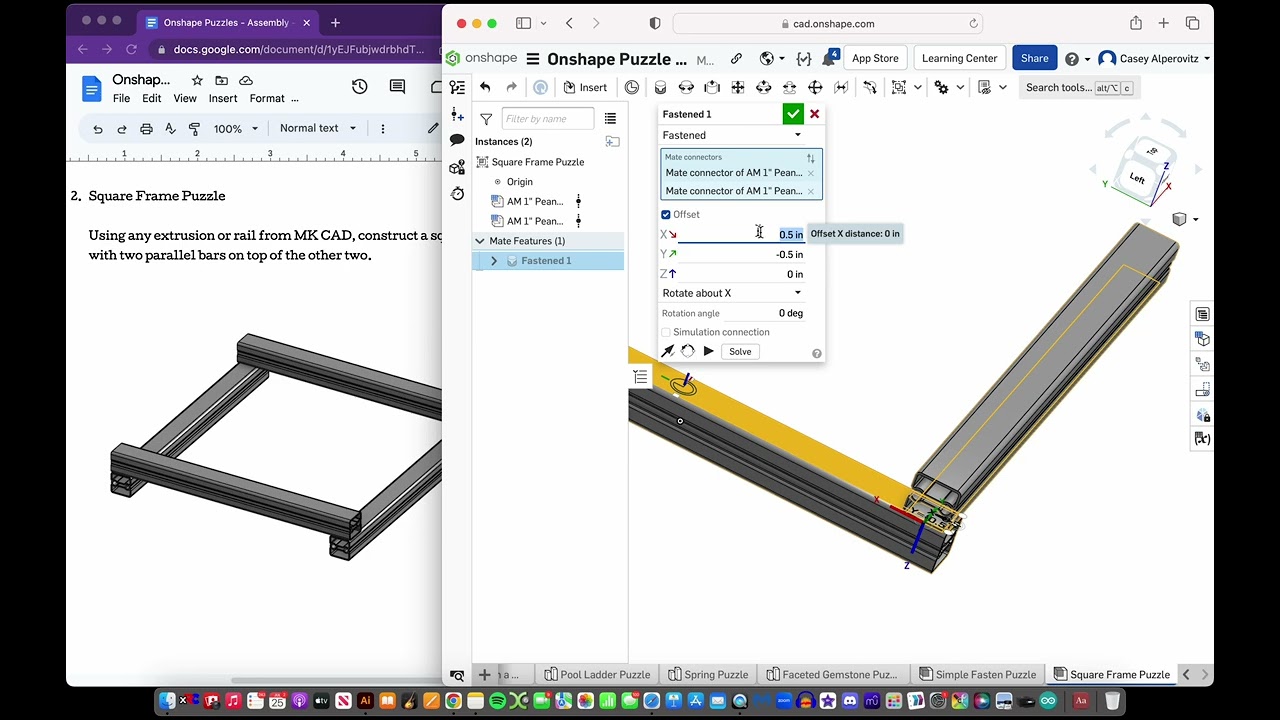Click the Solve button in mate dialog
Screen dimensions: 1280x720
point(740,352)
